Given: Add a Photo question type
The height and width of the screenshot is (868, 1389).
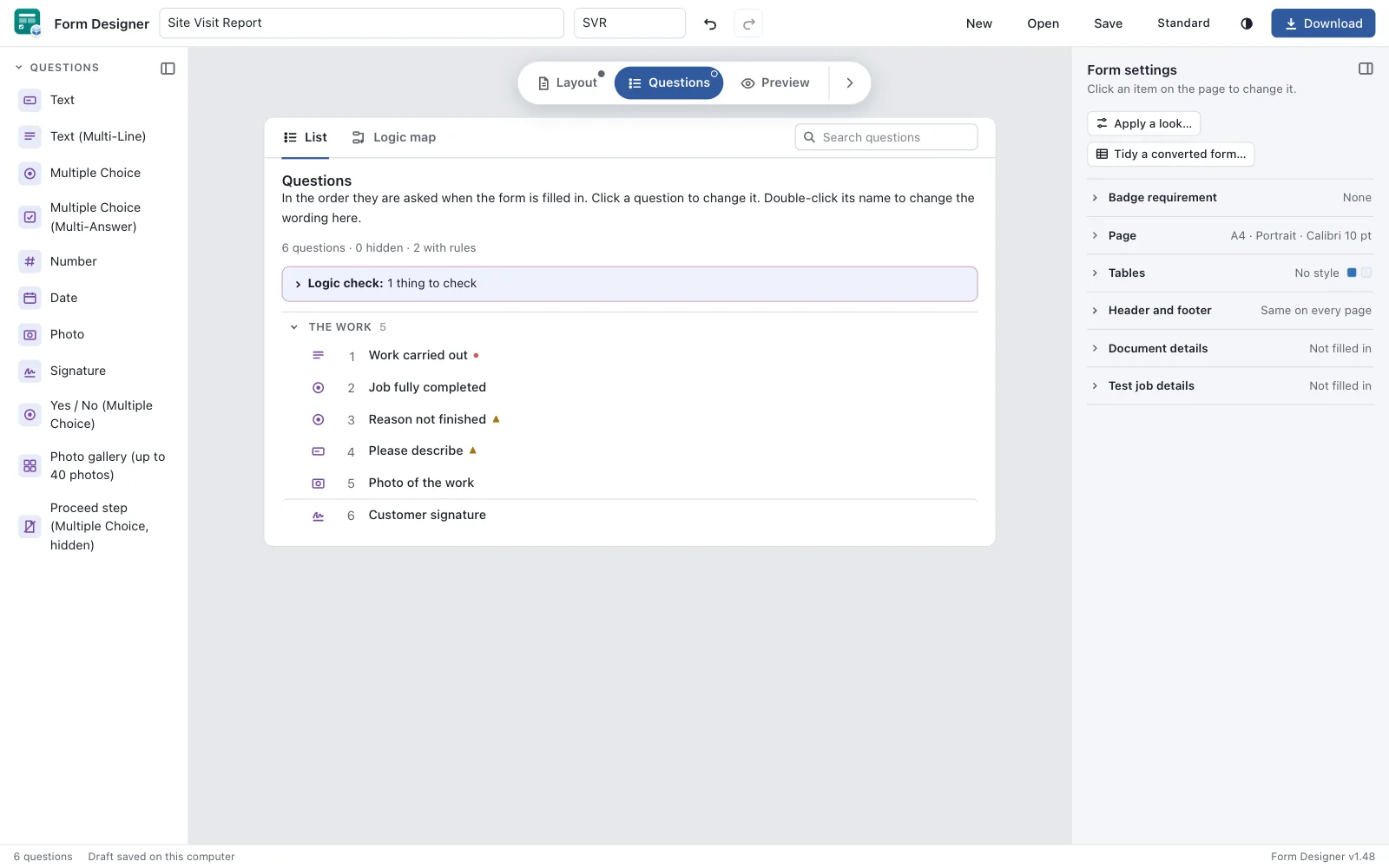Looking at the screenshot, I should coord(94,334).
